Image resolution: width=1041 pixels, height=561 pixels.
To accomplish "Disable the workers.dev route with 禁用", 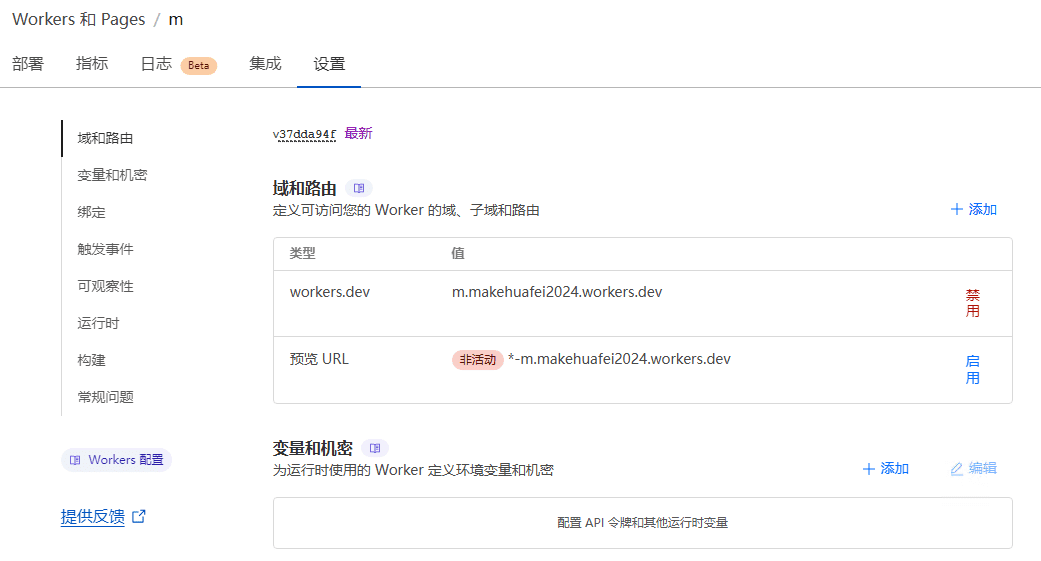I will click(972, 303).
